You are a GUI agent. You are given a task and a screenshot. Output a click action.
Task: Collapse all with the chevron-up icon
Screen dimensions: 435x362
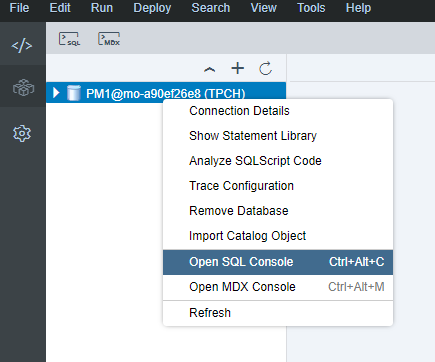pyautogui.click(x=209, y=69)
